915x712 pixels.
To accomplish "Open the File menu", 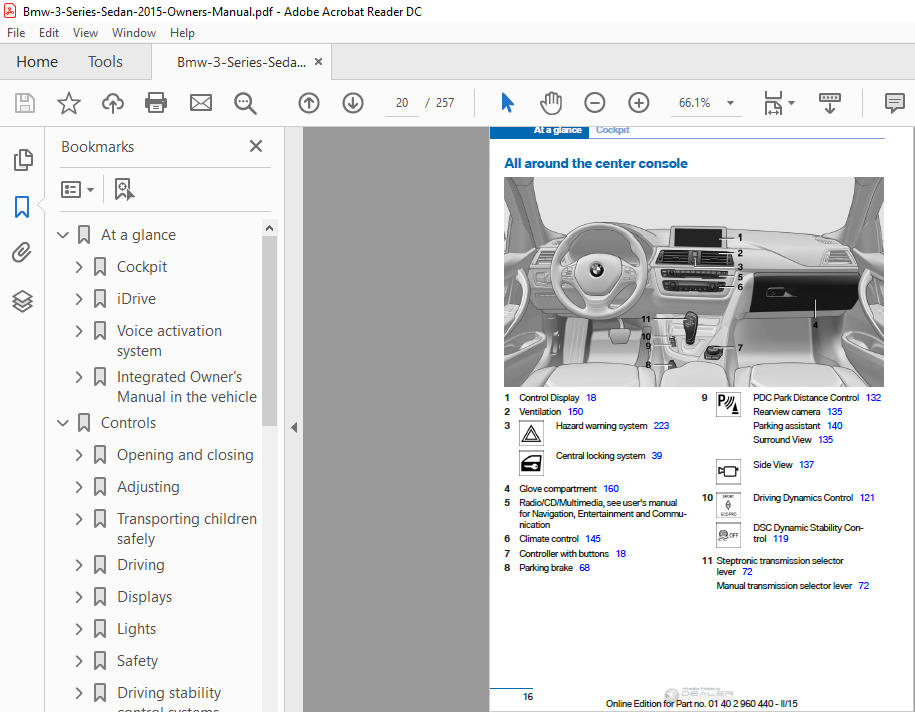I will (16, 33).
